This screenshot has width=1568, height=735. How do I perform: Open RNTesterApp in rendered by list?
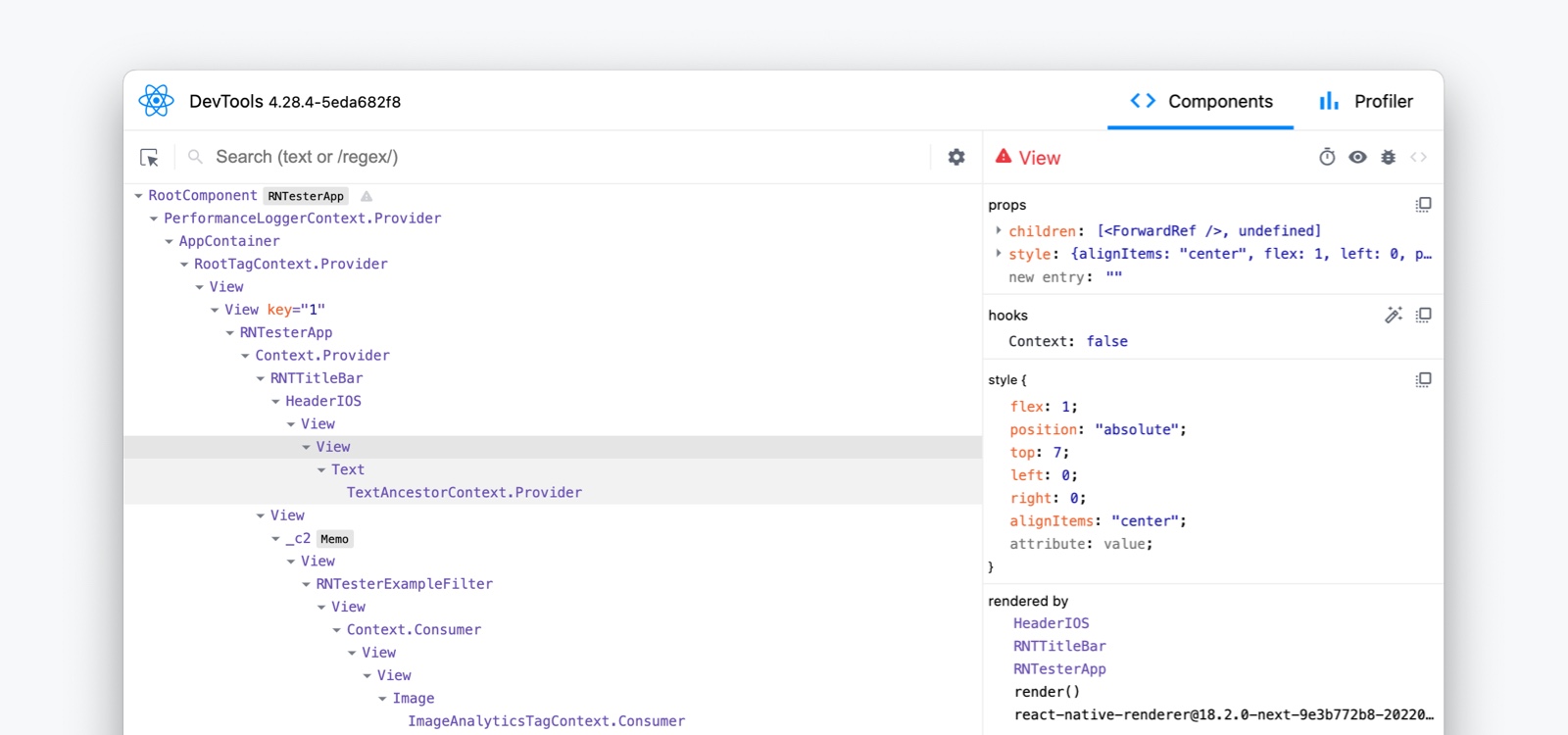coord(1059,669)
